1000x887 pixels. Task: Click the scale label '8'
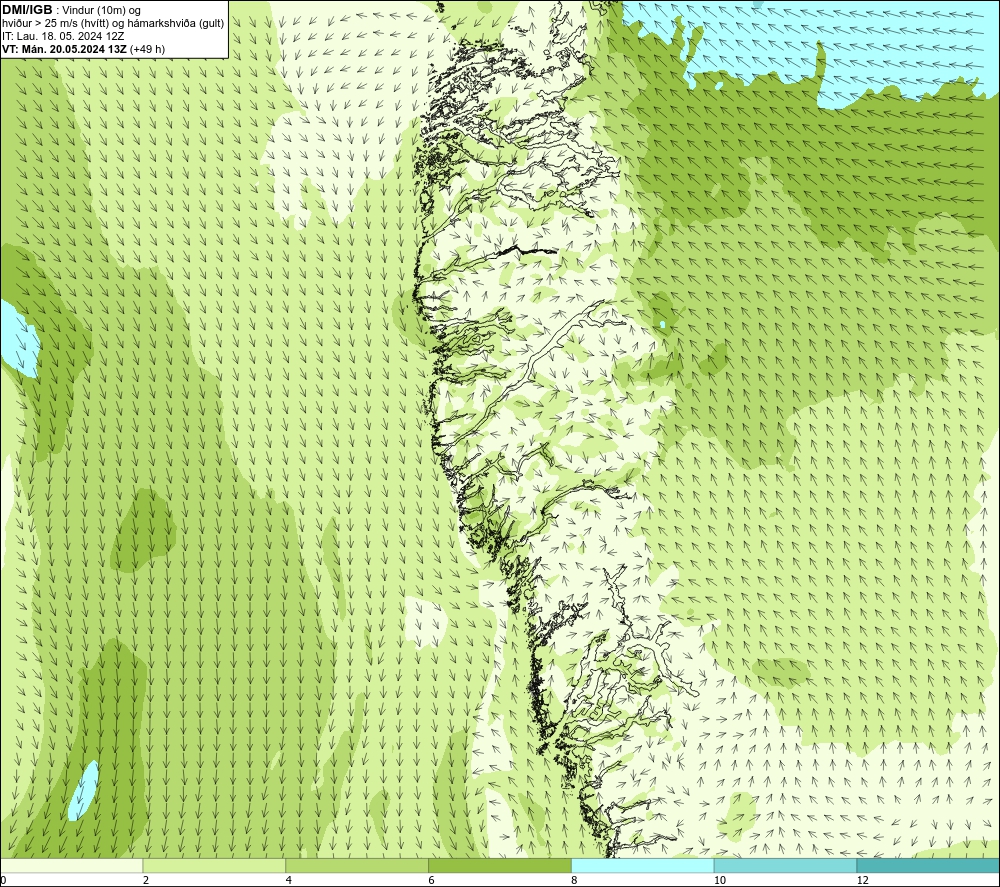[575, 880]
